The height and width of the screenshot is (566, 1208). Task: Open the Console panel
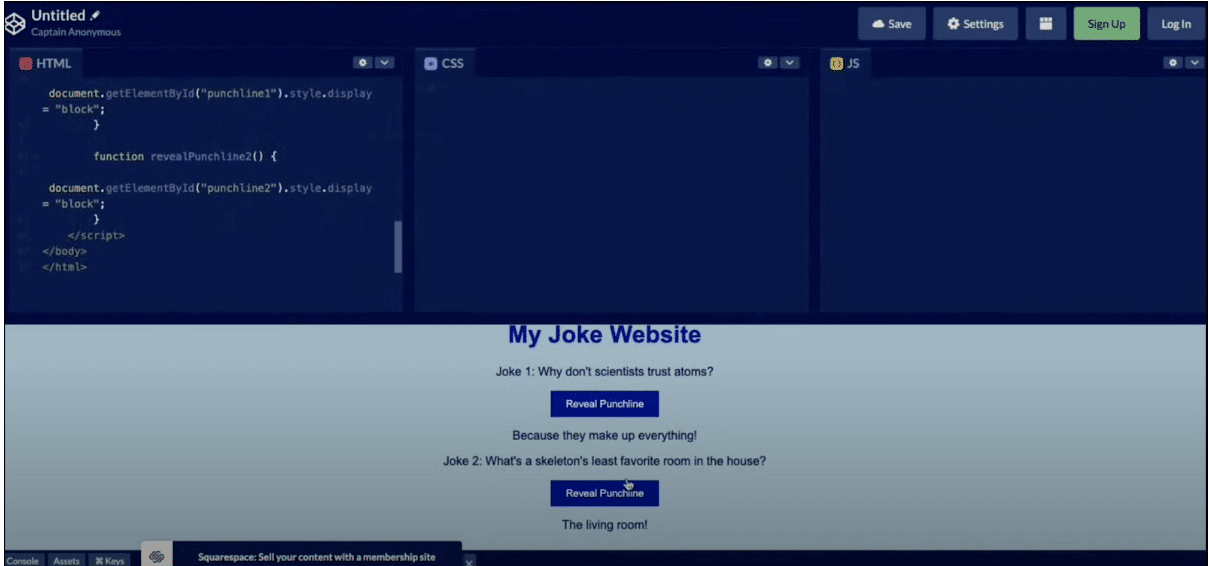(23, 561)
